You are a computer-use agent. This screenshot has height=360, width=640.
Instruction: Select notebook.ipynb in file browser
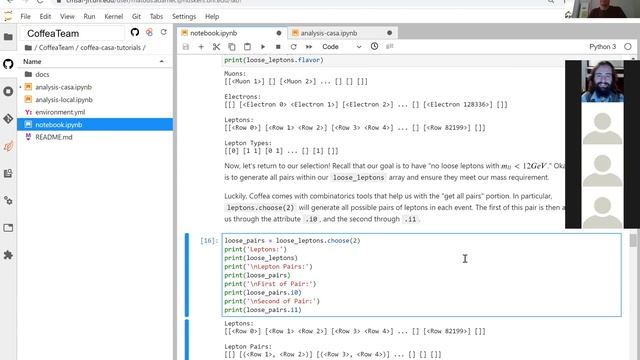point(95,124)
